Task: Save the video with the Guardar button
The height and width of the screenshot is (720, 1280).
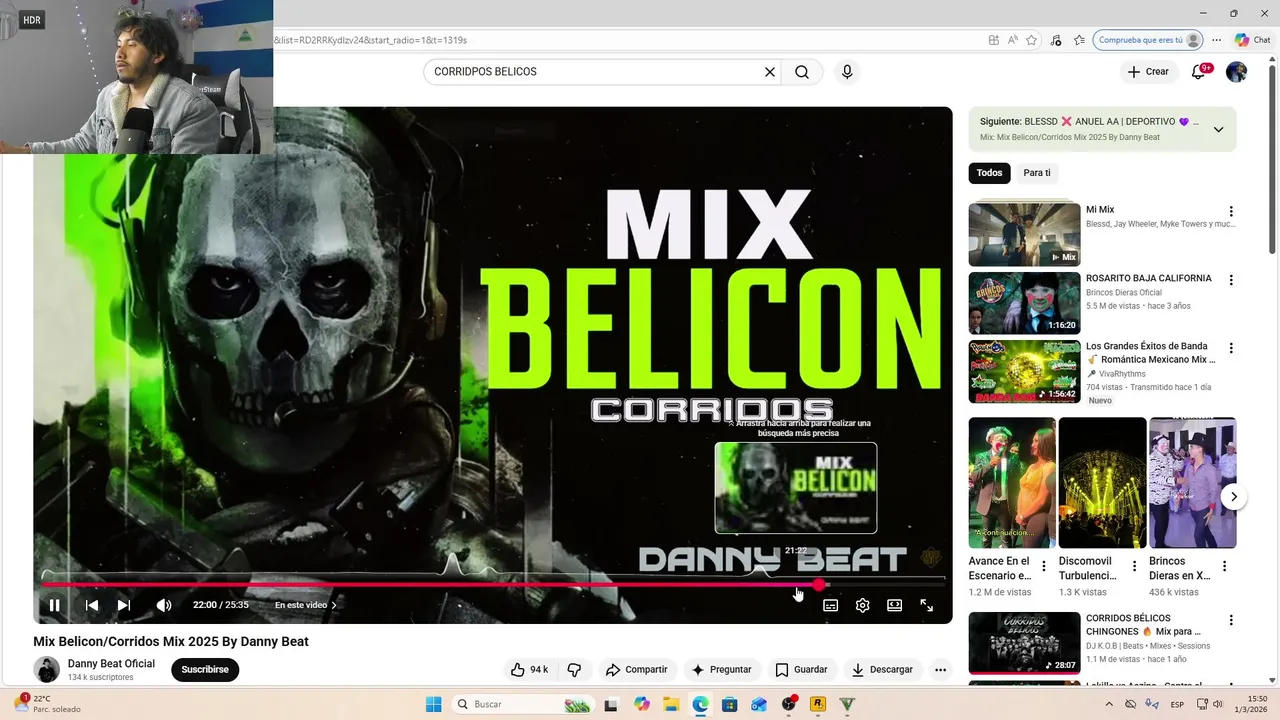Action: [x=801, y=669]
